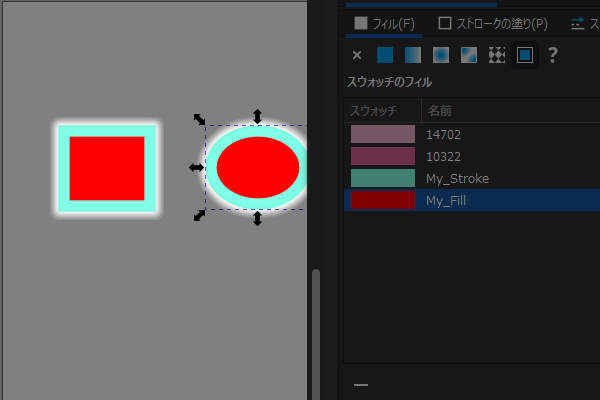Click the No paint X icon

pos(357,55)
